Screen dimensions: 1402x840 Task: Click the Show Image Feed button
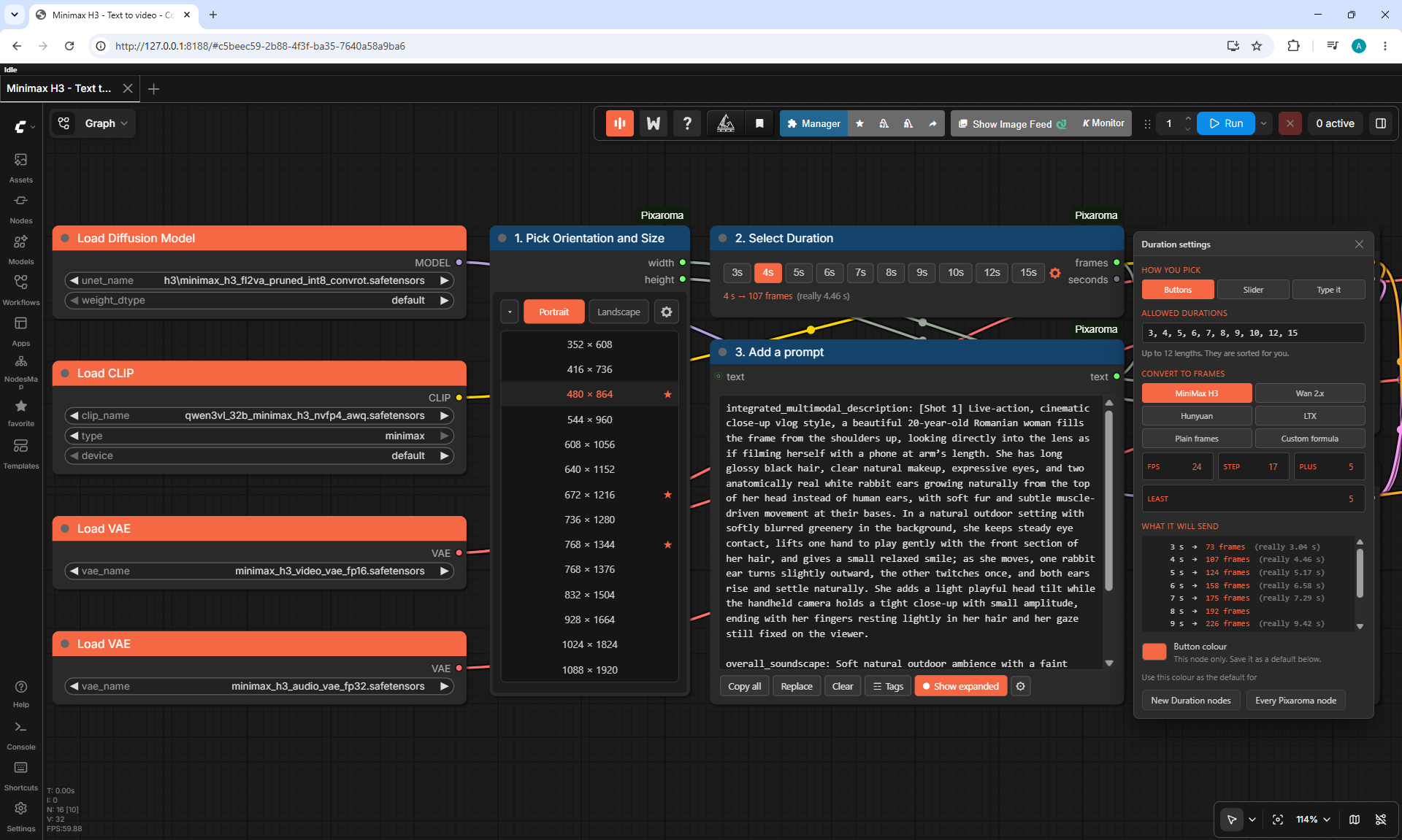point(1012,123)
